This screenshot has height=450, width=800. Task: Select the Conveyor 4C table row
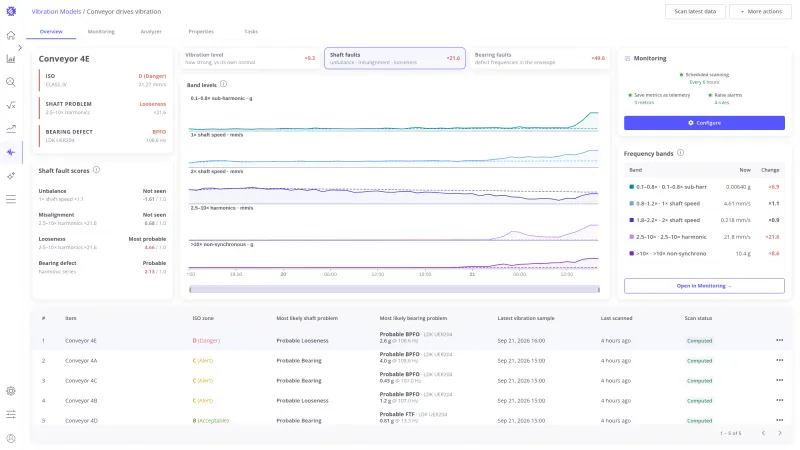coord(411,381)
